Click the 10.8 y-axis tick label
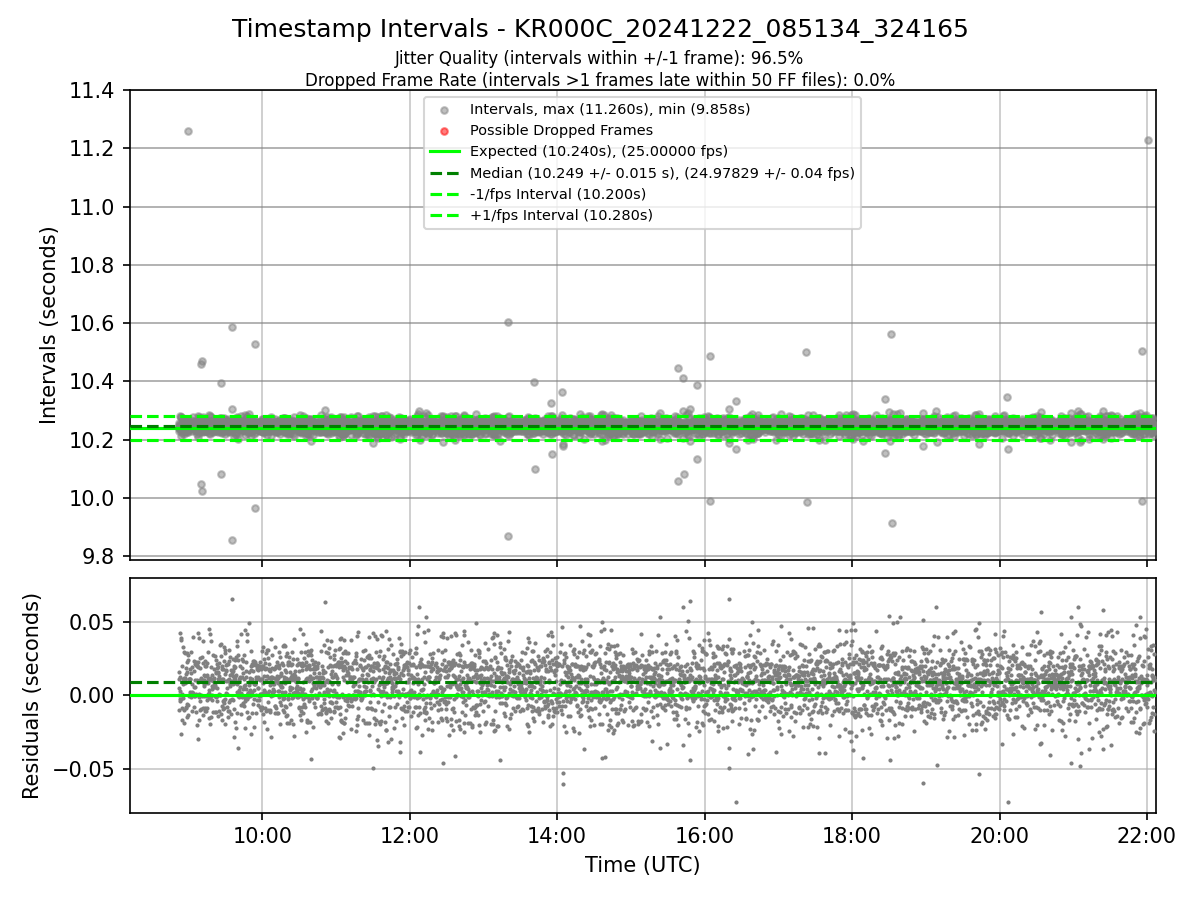1200x900 pixels. pyautogui.click(x=93, y=265)
